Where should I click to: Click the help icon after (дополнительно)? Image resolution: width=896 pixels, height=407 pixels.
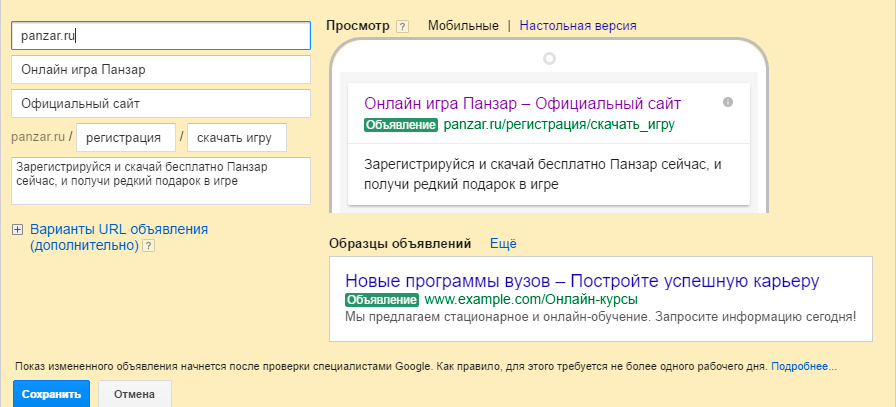click(149, 246)
